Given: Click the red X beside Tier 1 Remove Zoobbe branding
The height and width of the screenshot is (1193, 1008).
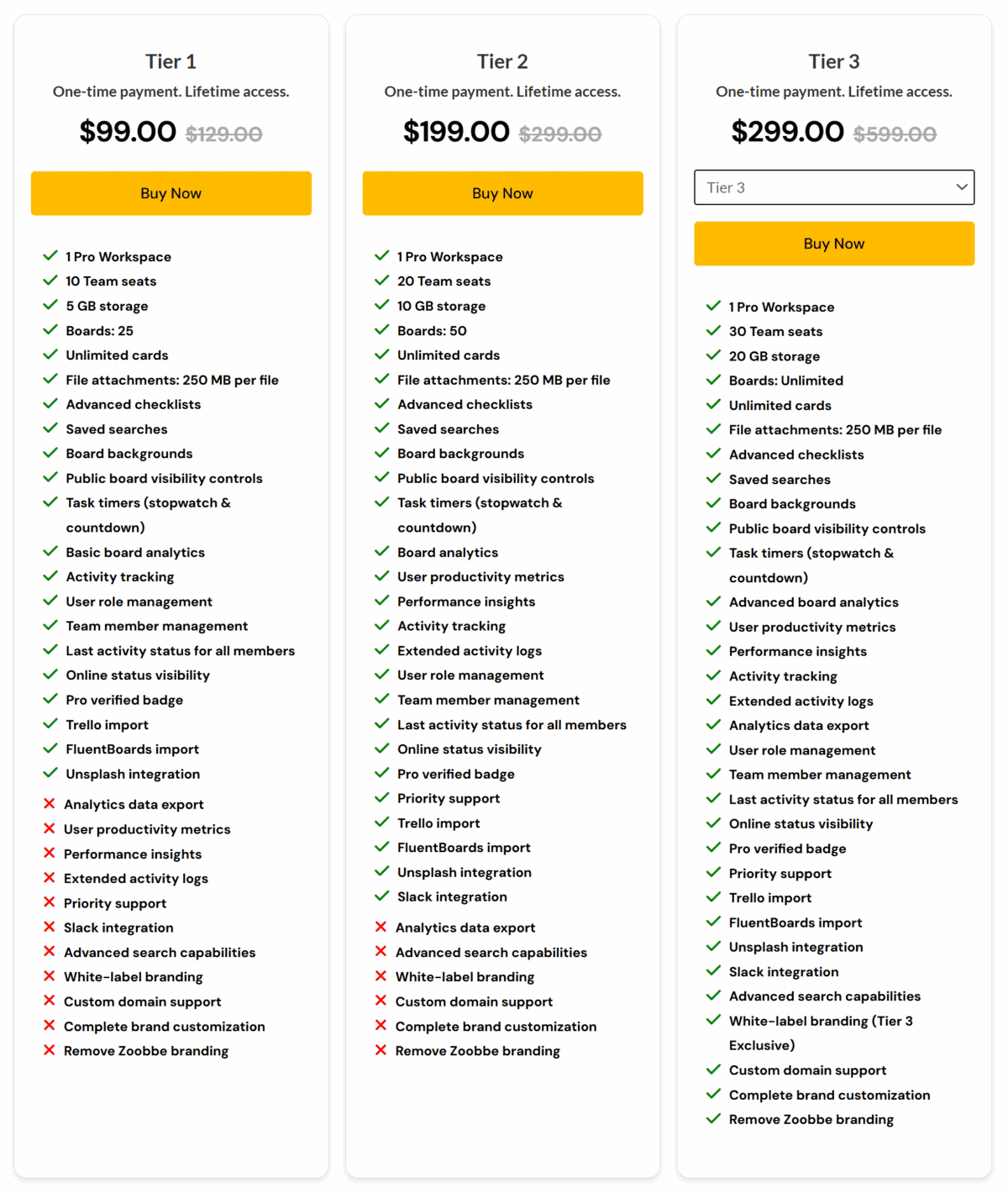Looking at the screenshot, I should [50, 1050].
